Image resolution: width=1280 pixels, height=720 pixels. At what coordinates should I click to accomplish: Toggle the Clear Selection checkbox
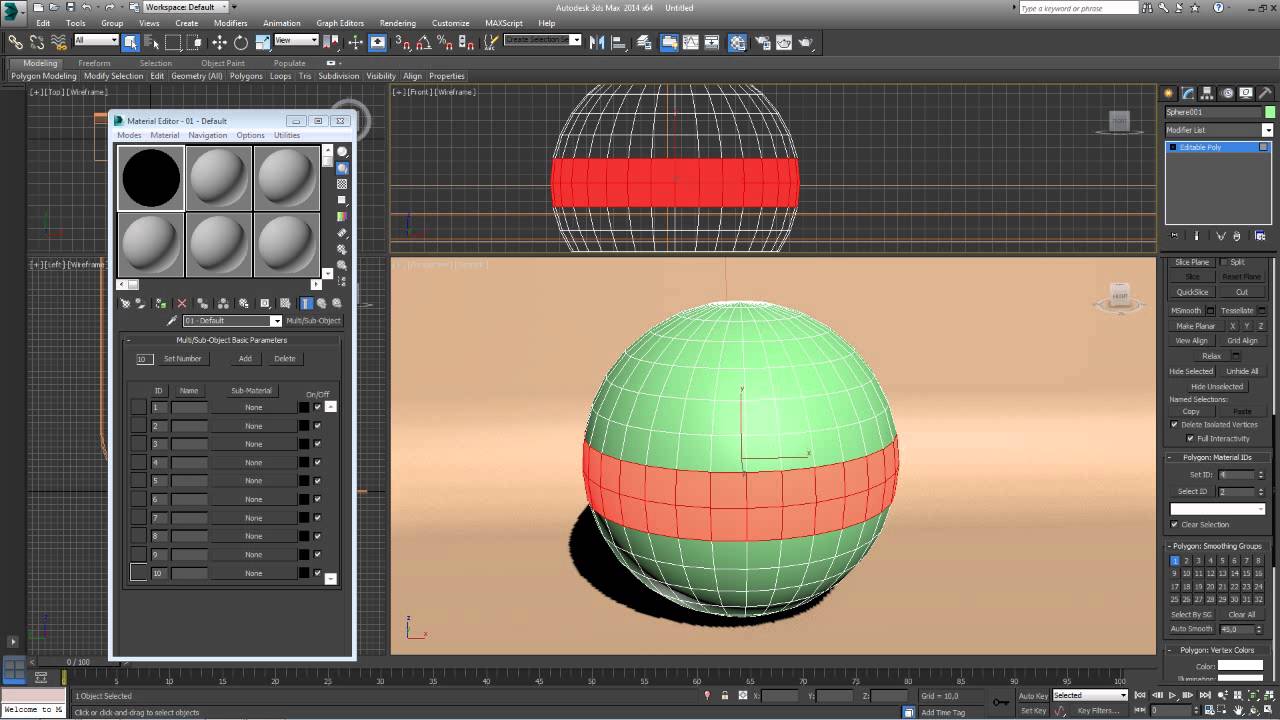[x=1174, y=525]
